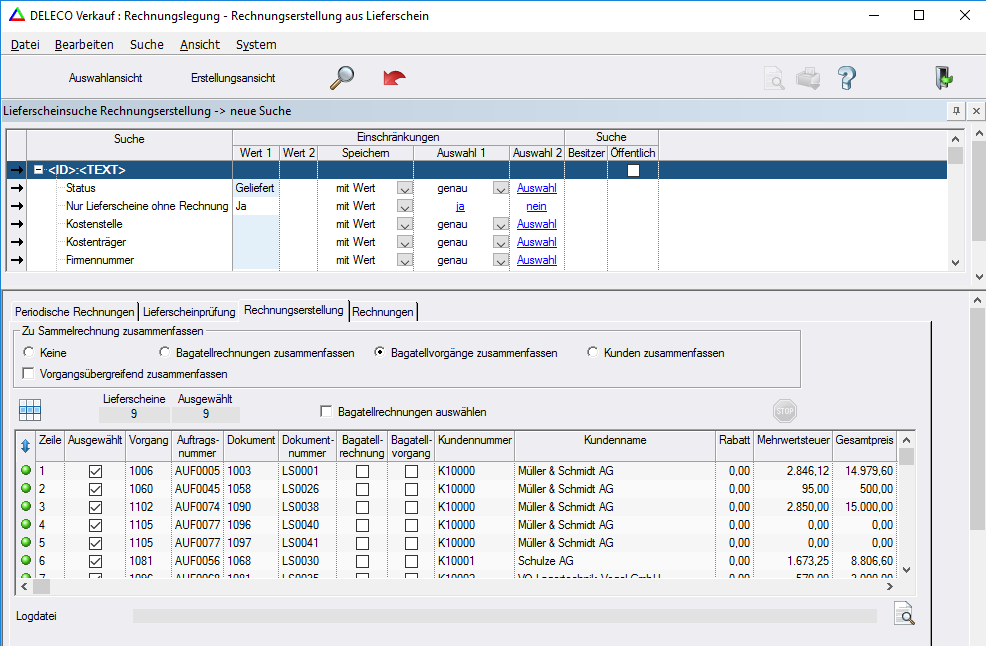
Task: Switch to the Lieferscheinprüfung tab
Action: click(x=190, y=312)
